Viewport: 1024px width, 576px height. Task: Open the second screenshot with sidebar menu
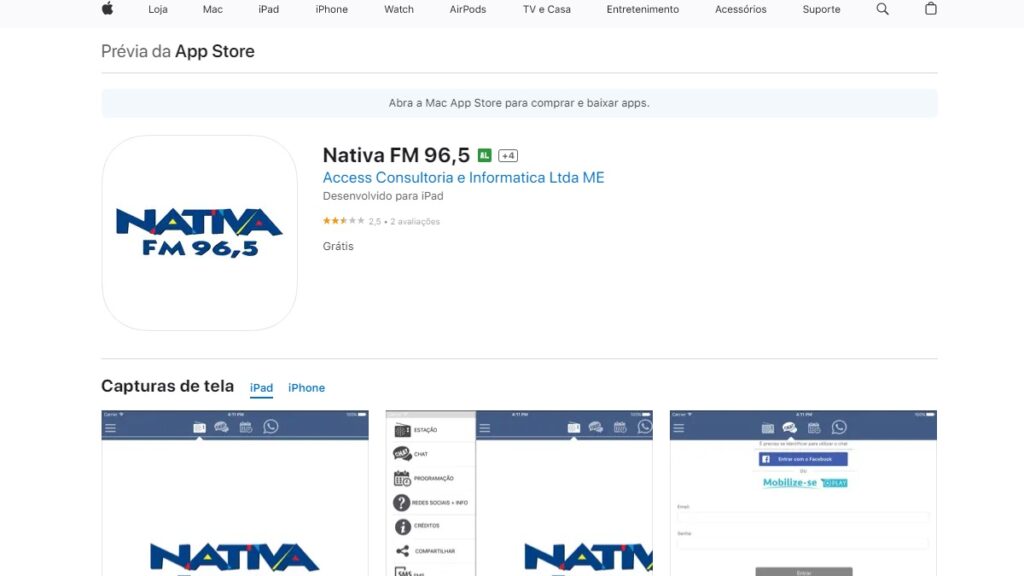point(519,493)
